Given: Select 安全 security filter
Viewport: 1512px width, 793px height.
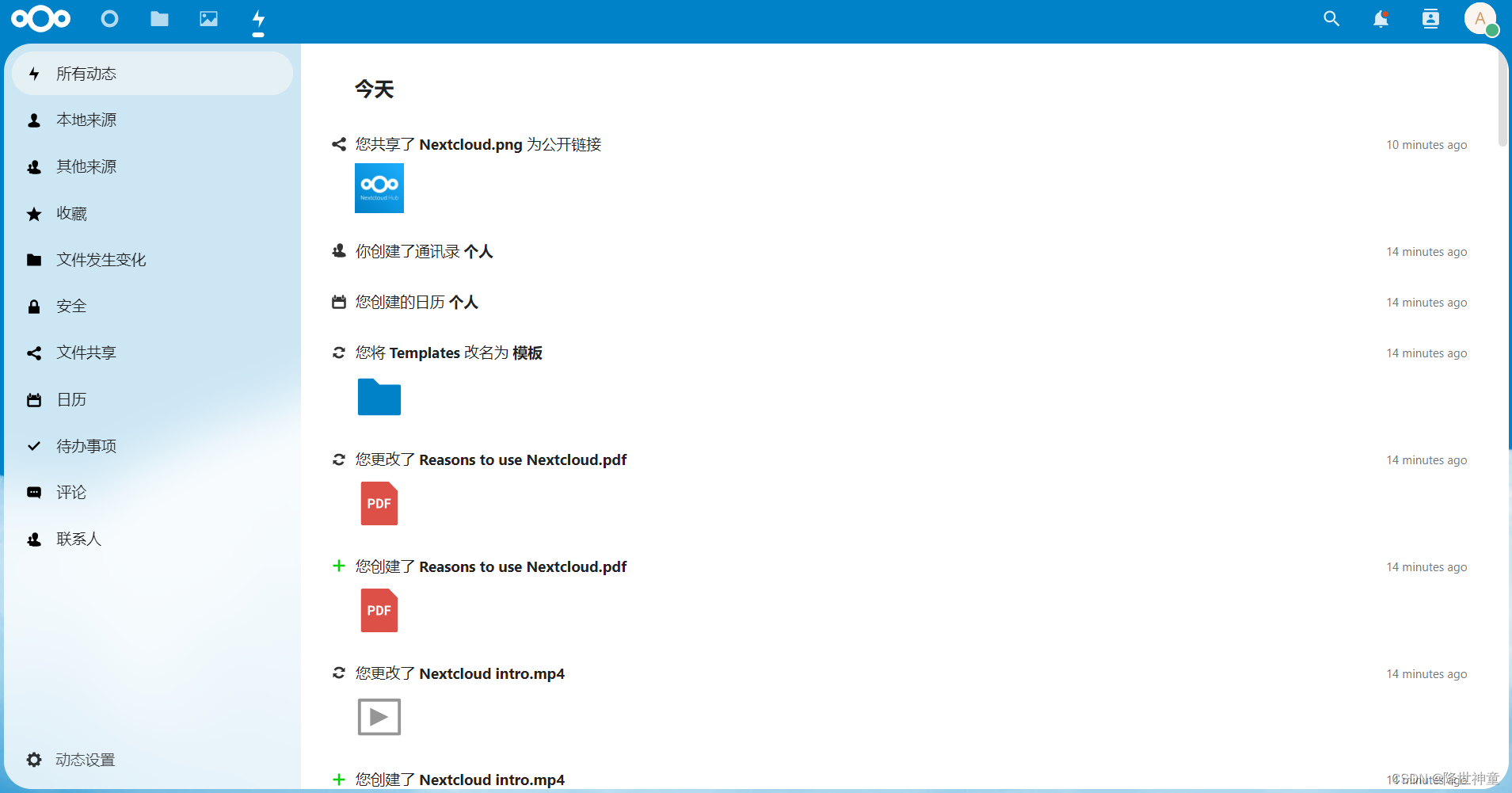Looking at the screenshot, I should tap(153, 306).
